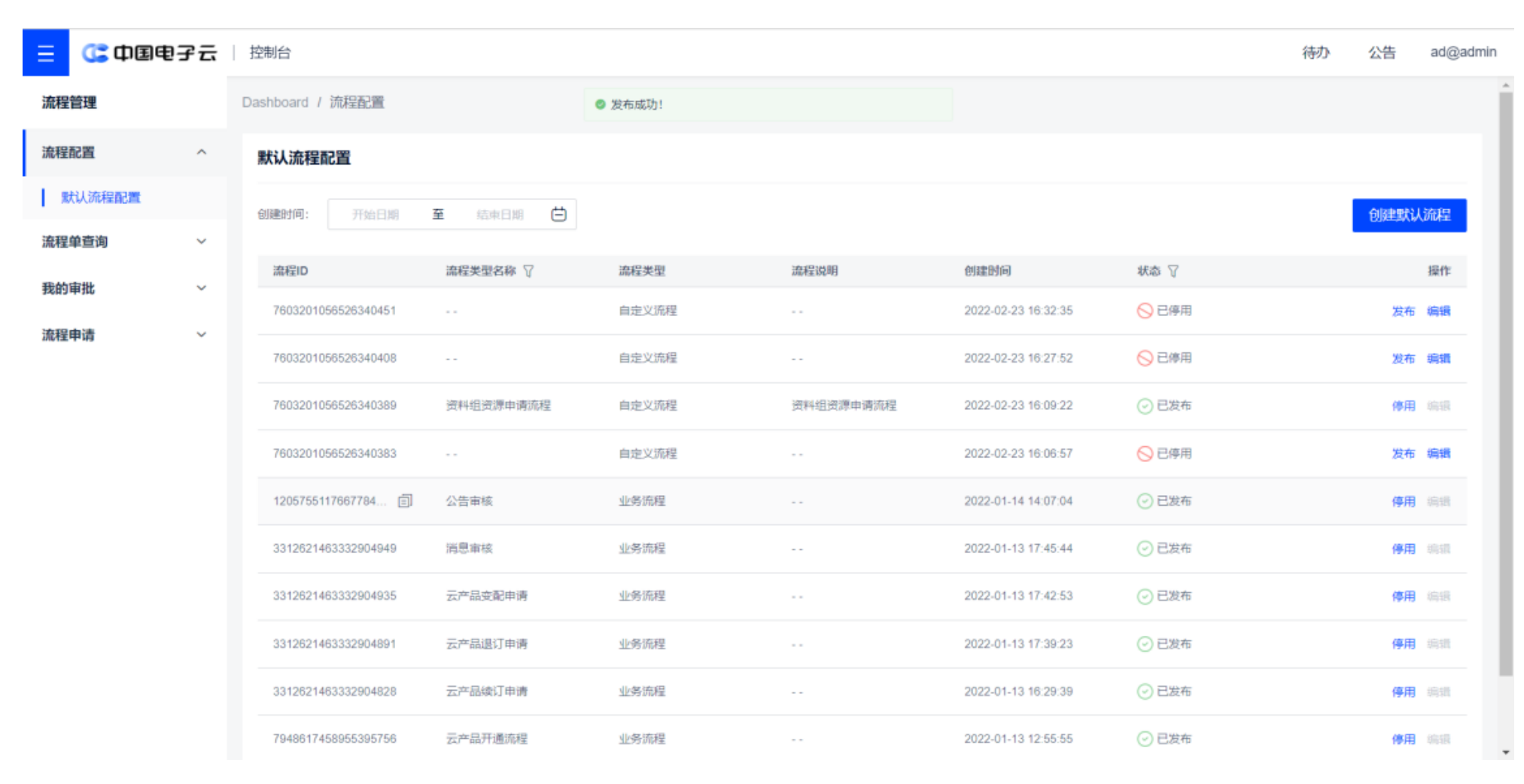Disable the 消息审核 flow
Viewport: 1524px width, 784px height.
(x=1403, y=548)
